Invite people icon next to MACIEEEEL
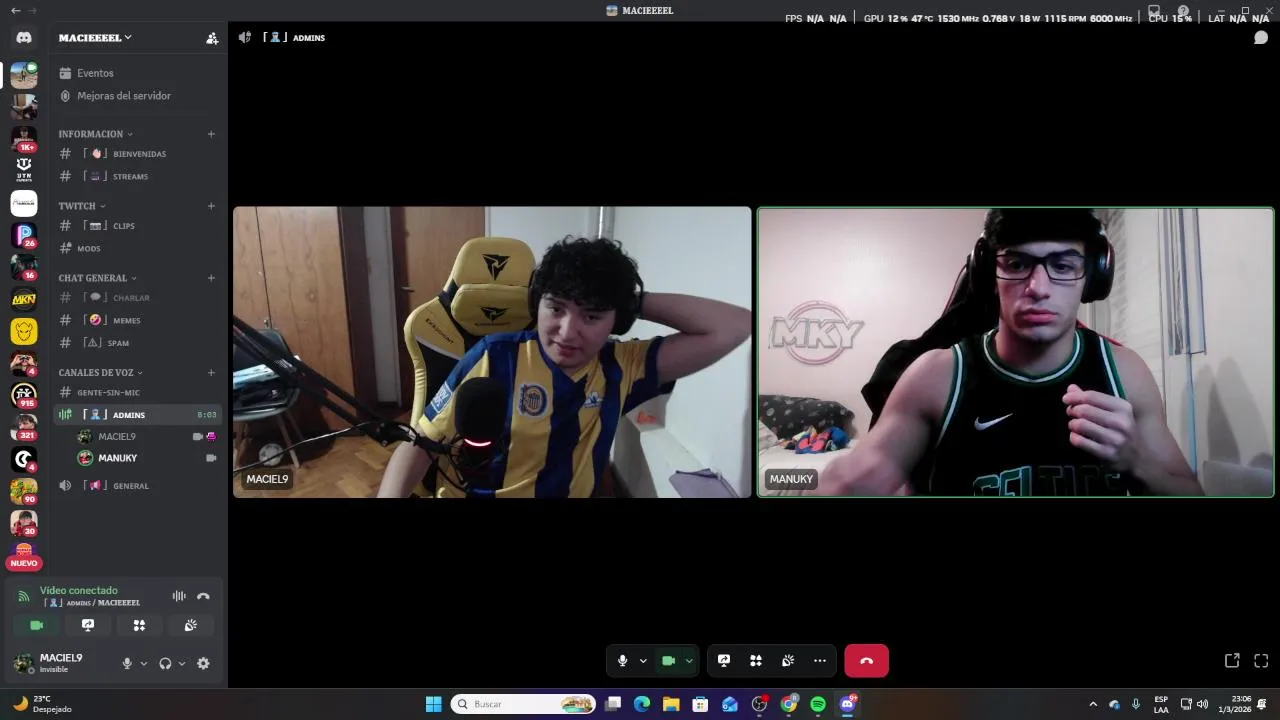Screen dimensions: 1280x720 coord(212,38)
